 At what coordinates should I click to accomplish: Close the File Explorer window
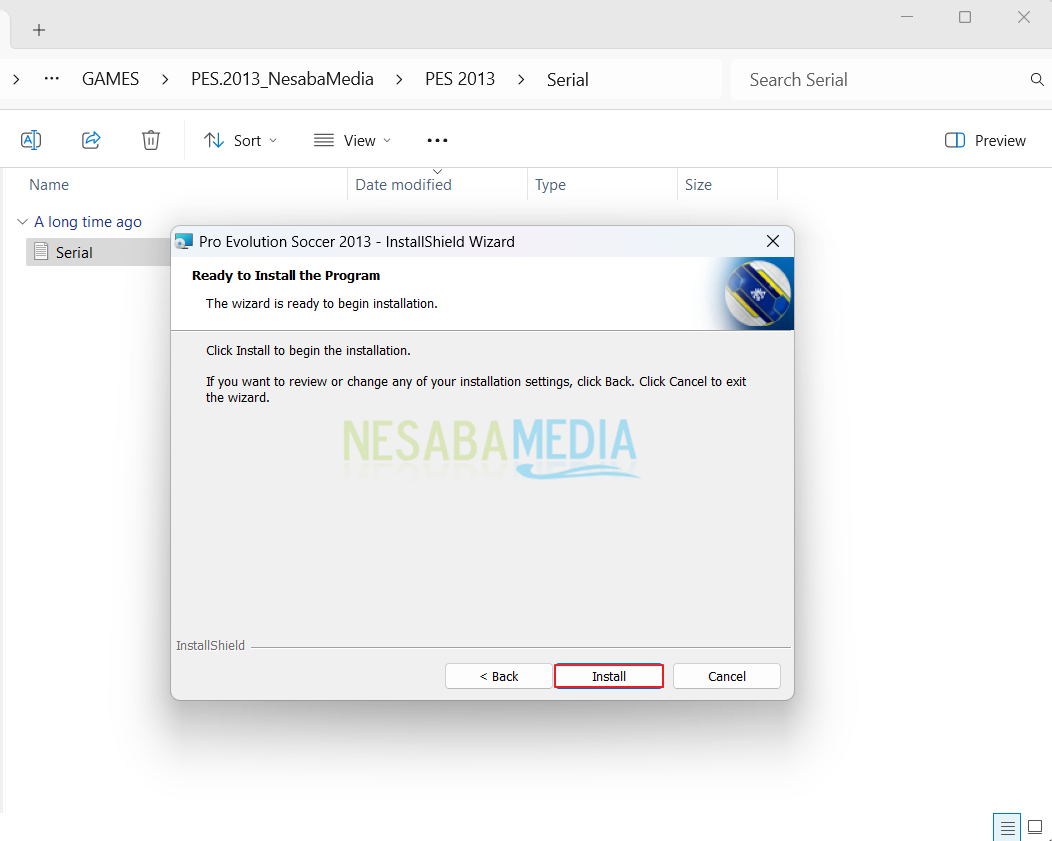tap(1024, 17)
